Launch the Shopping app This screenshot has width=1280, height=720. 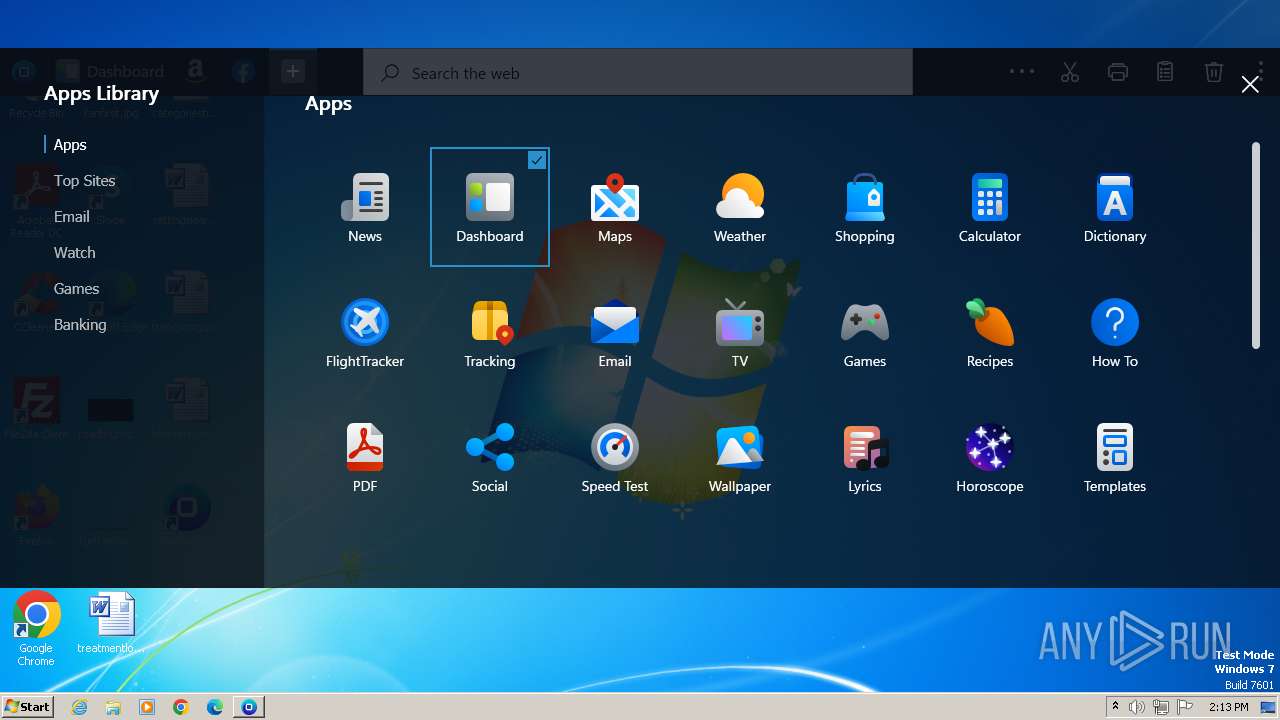pos(865,207)
